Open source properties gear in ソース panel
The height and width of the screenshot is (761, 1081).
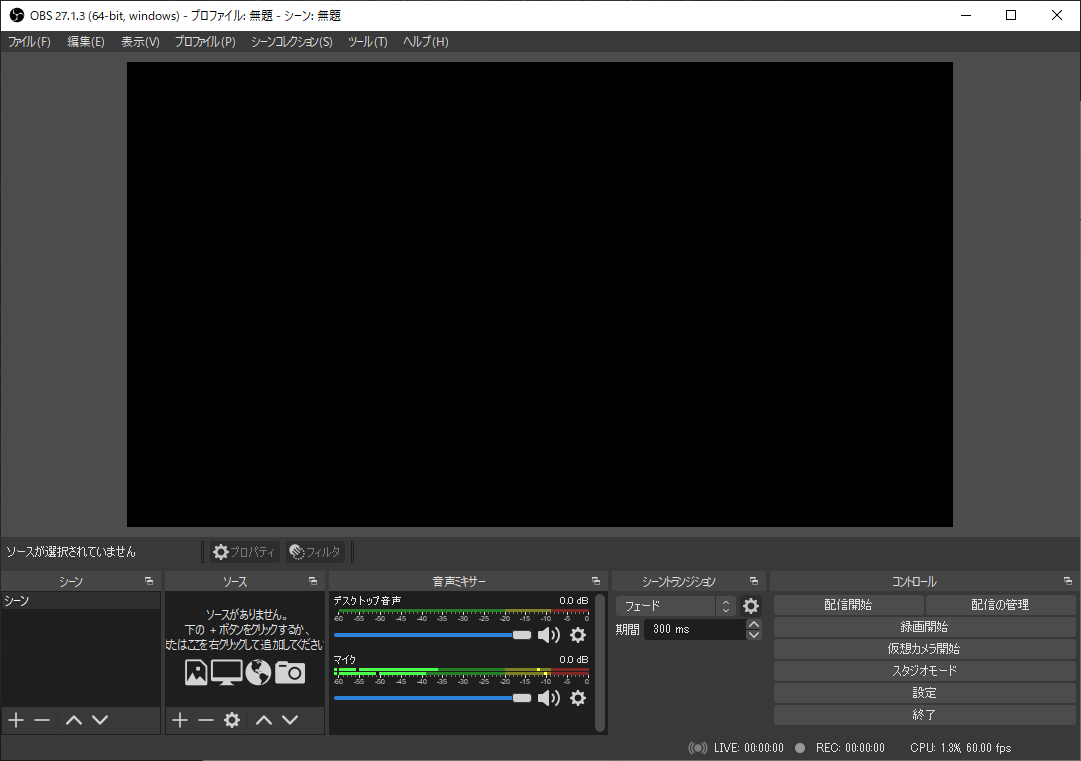coord(232,720)
